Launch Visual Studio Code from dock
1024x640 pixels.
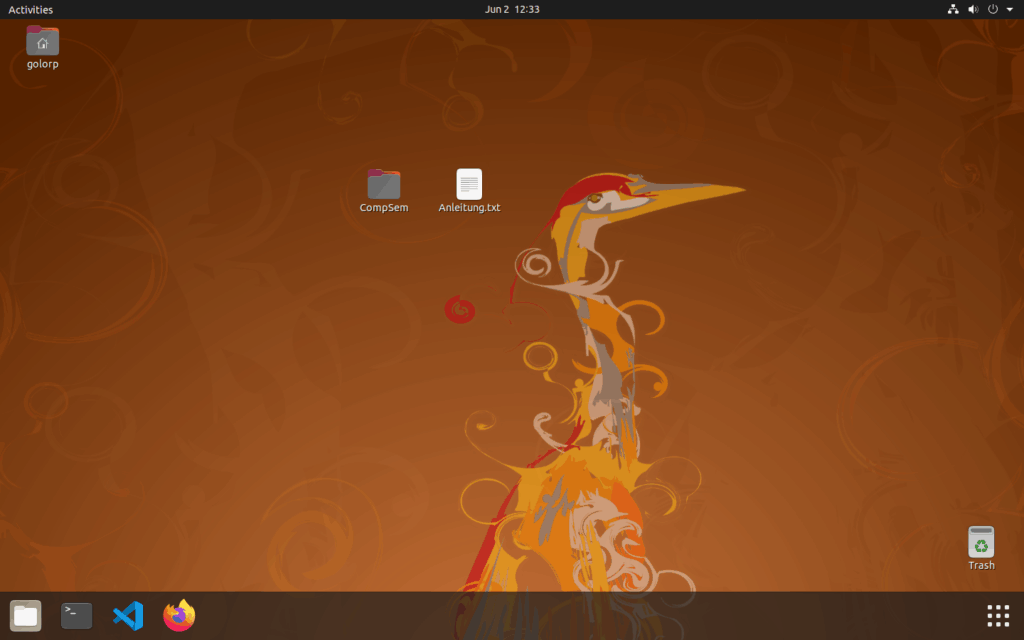click(x=128, y=616)
